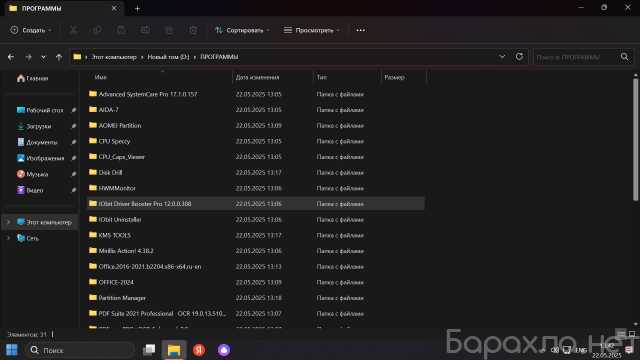This screenshot has width=640, height=360.
Task: Open Task View on the taskbar
Action: coord(149,350)
